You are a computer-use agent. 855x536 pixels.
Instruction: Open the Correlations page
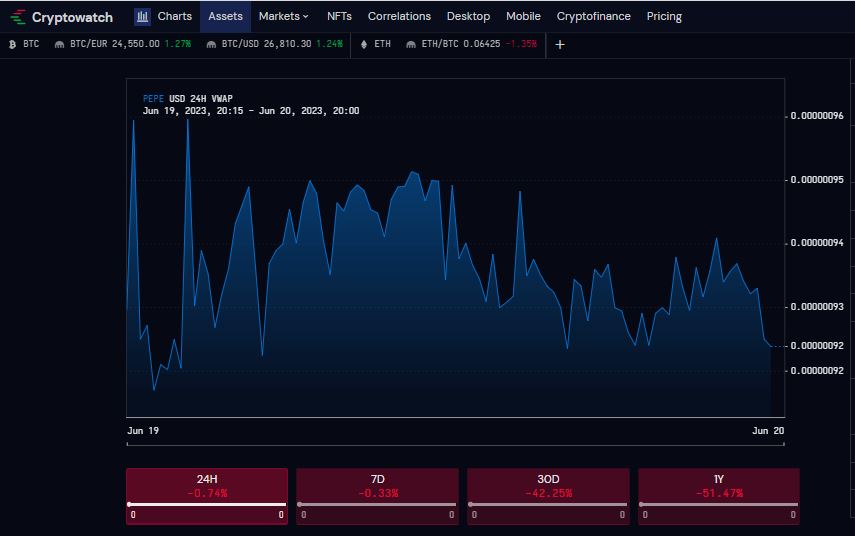[x=399, y=16]
